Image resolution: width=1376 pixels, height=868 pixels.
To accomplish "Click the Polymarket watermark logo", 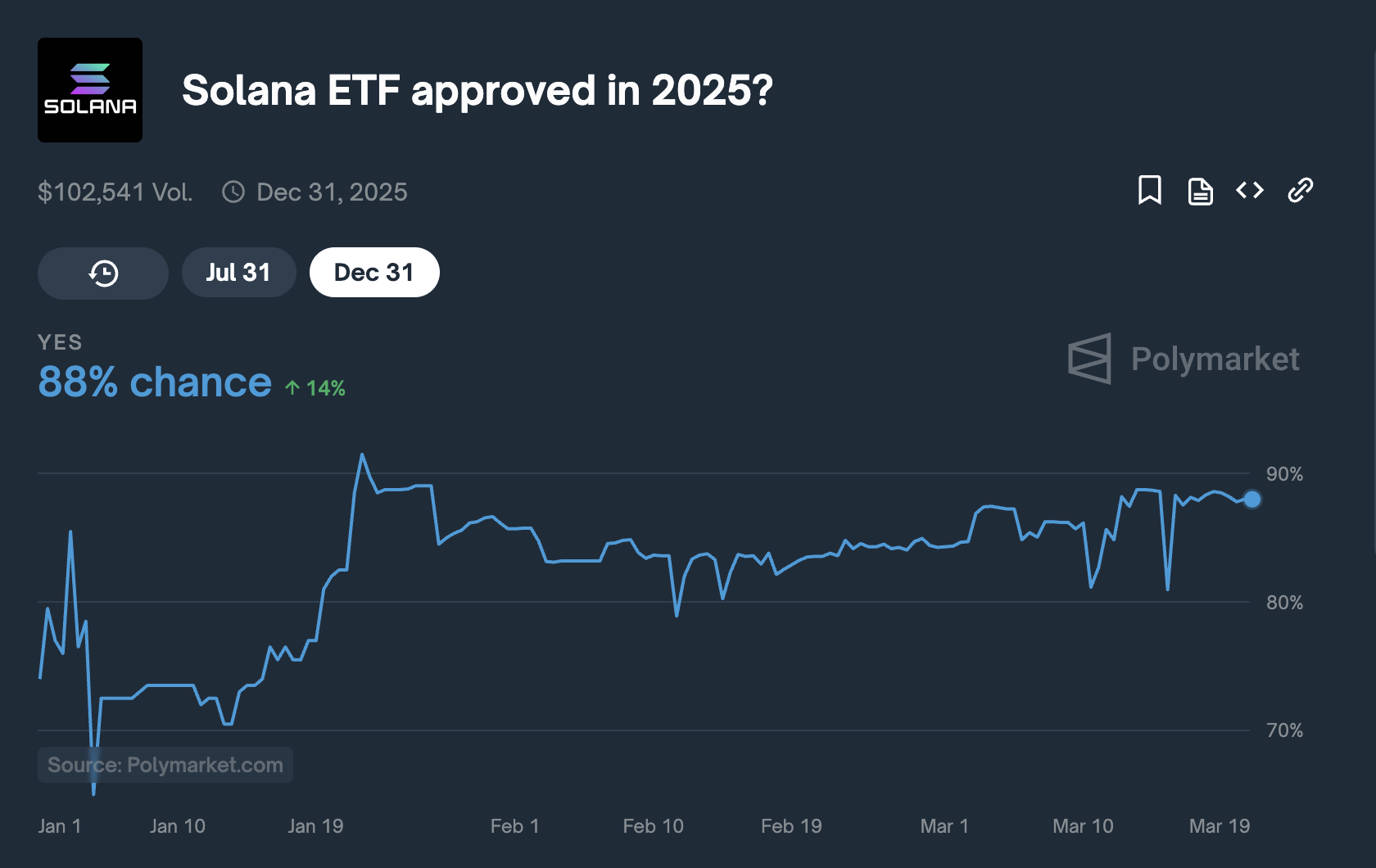I will [x=1184, y=359].
